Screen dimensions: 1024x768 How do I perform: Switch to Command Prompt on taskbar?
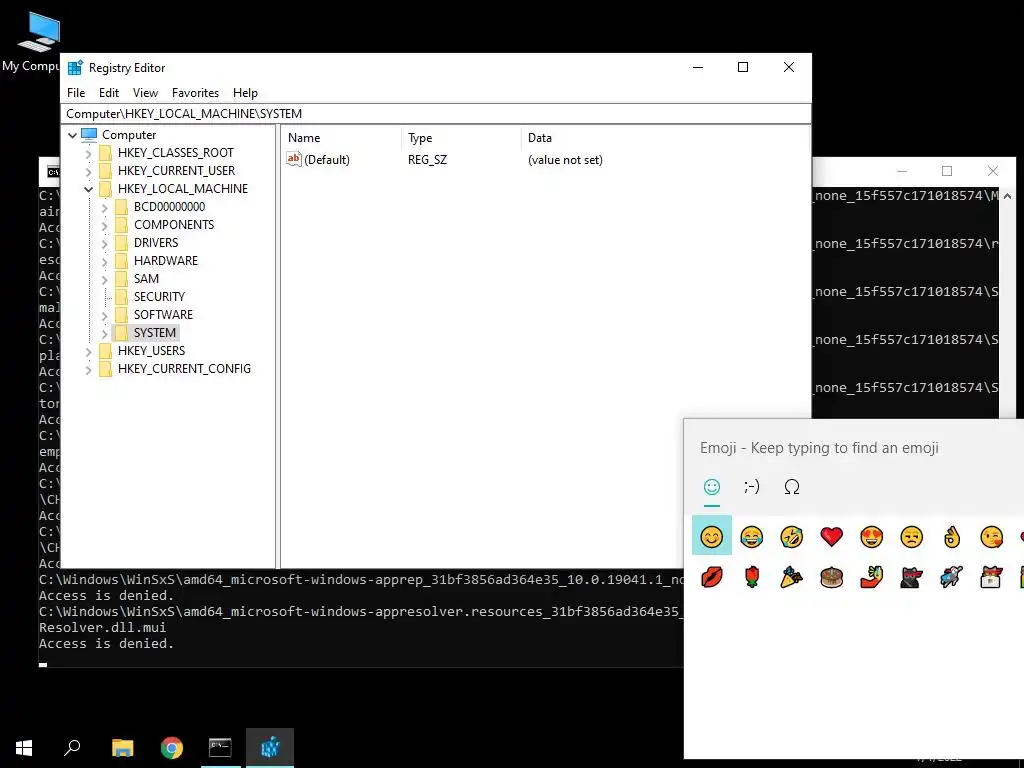[x=220, y=747]
